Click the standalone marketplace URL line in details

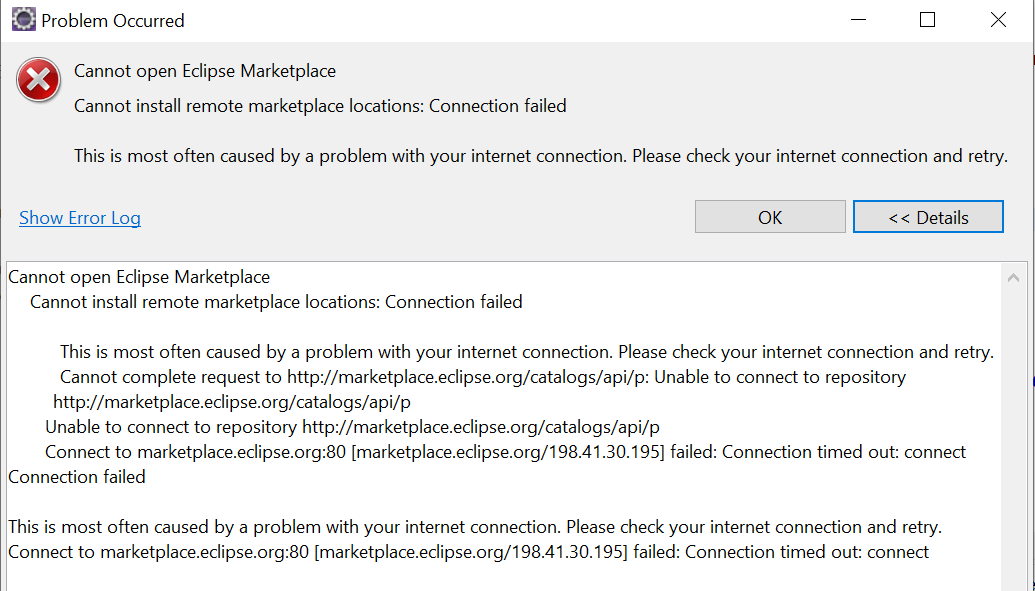[232, 402]
